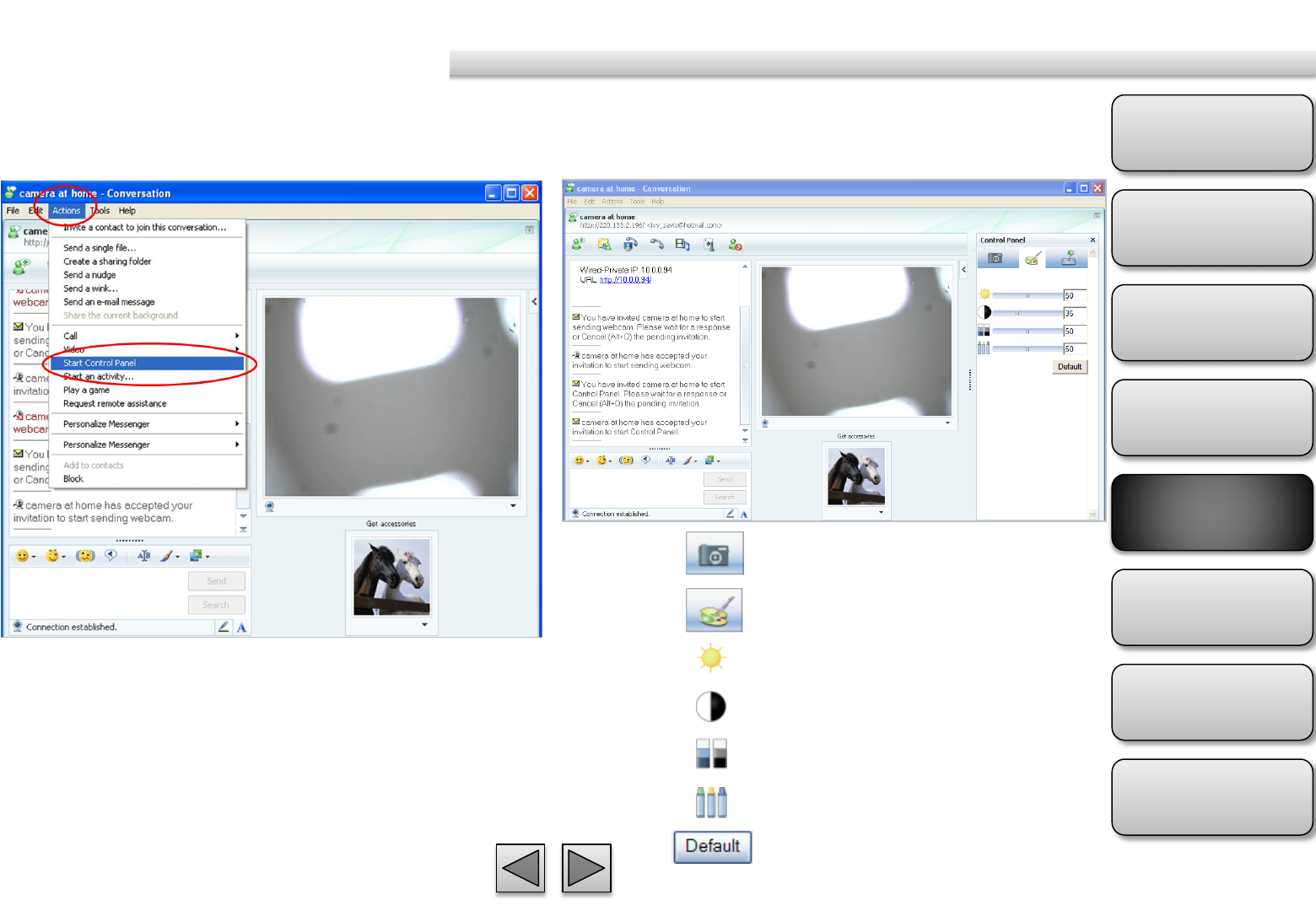The height and width of the screenshot is (911, 1316).
Task: Change font via the text icon in the Control Panel window
Action: 671,461
